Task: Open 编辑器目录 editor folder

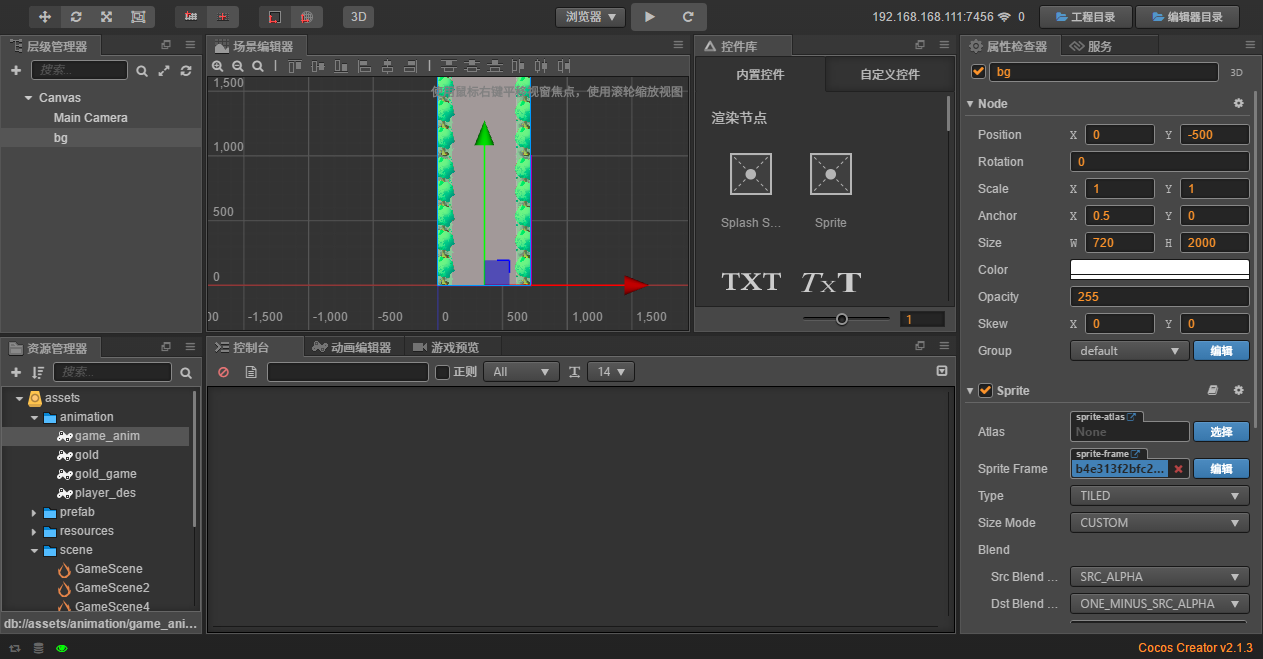Action: point(1186,17)
